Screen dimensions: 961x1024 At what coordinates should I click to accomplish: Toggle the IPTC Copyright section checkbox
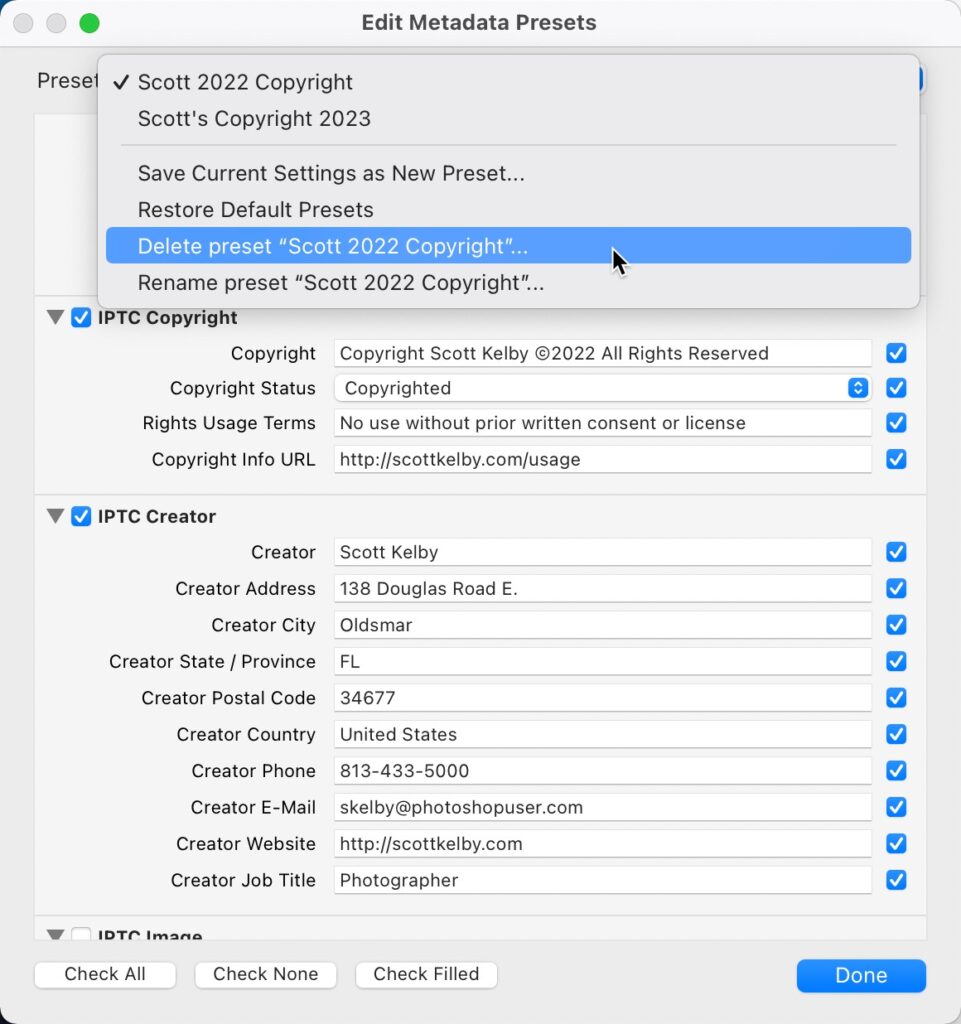point(81,317)
